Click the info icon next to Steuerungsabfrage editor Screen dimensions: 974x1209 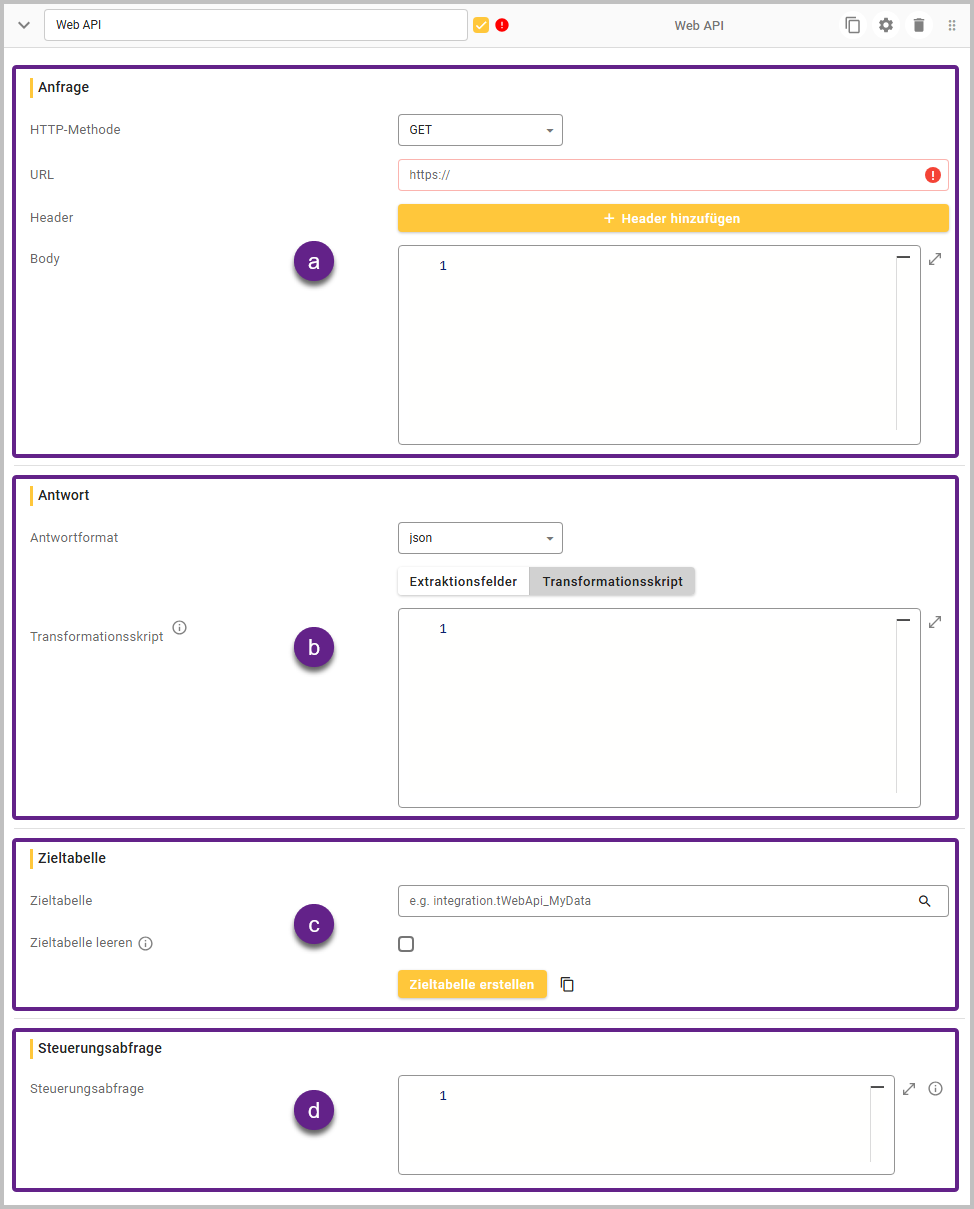(x=935, y=1089)
